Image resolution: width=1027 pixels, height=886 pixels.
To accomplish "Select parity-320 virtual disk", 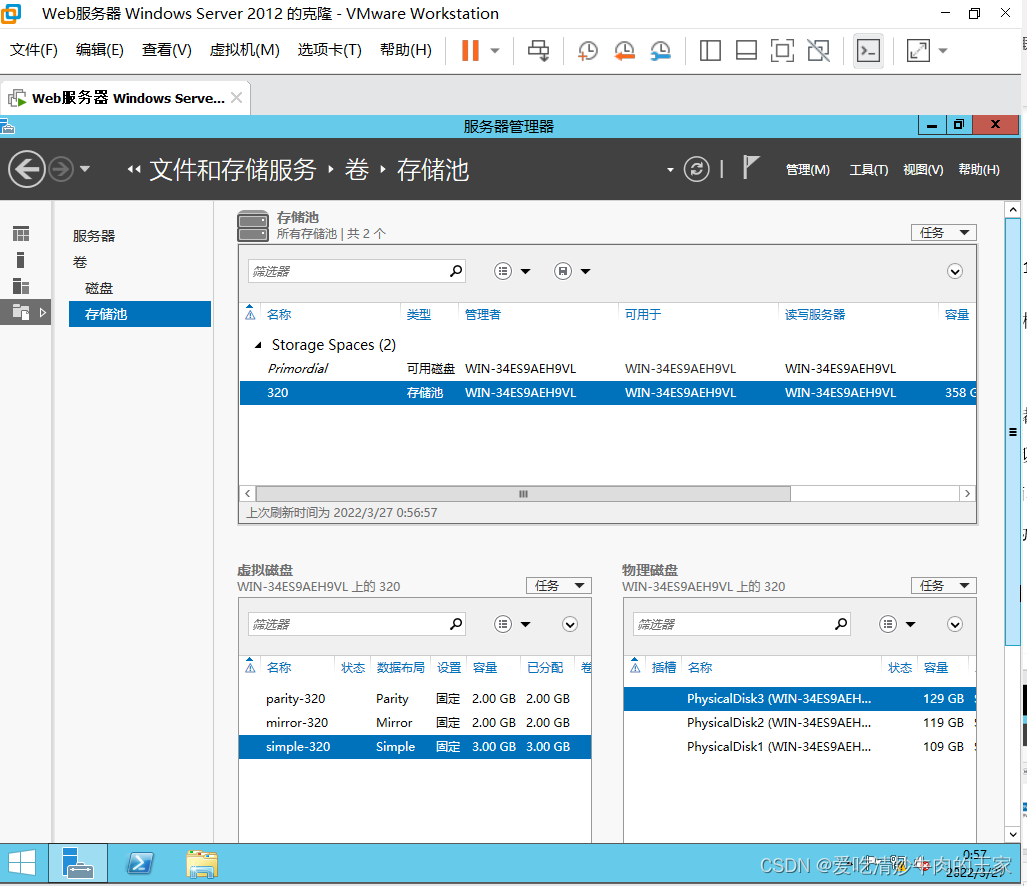I will 415,699.
